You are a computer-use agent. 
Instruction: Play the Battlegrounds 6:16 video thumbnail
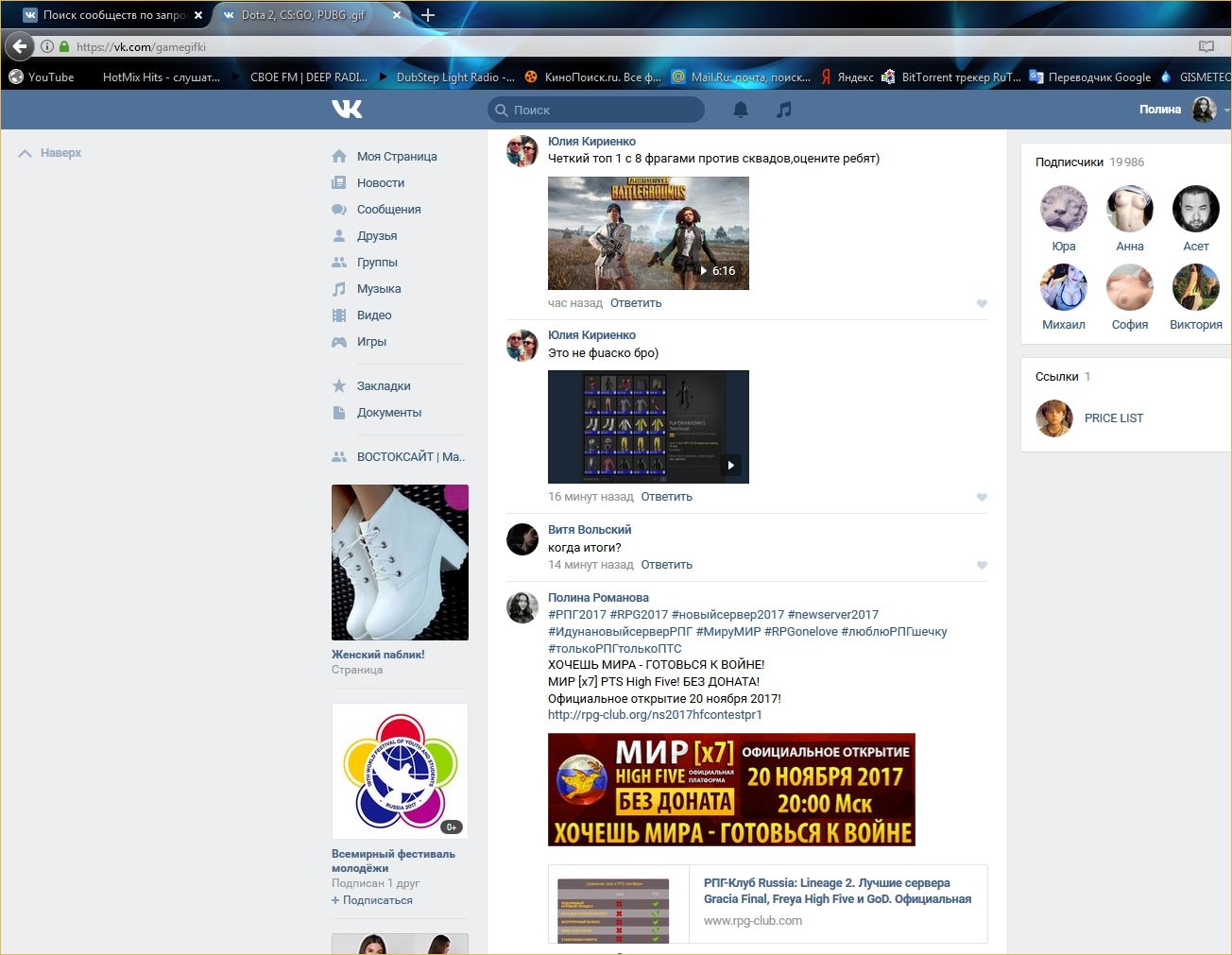(x=648, y=233)
